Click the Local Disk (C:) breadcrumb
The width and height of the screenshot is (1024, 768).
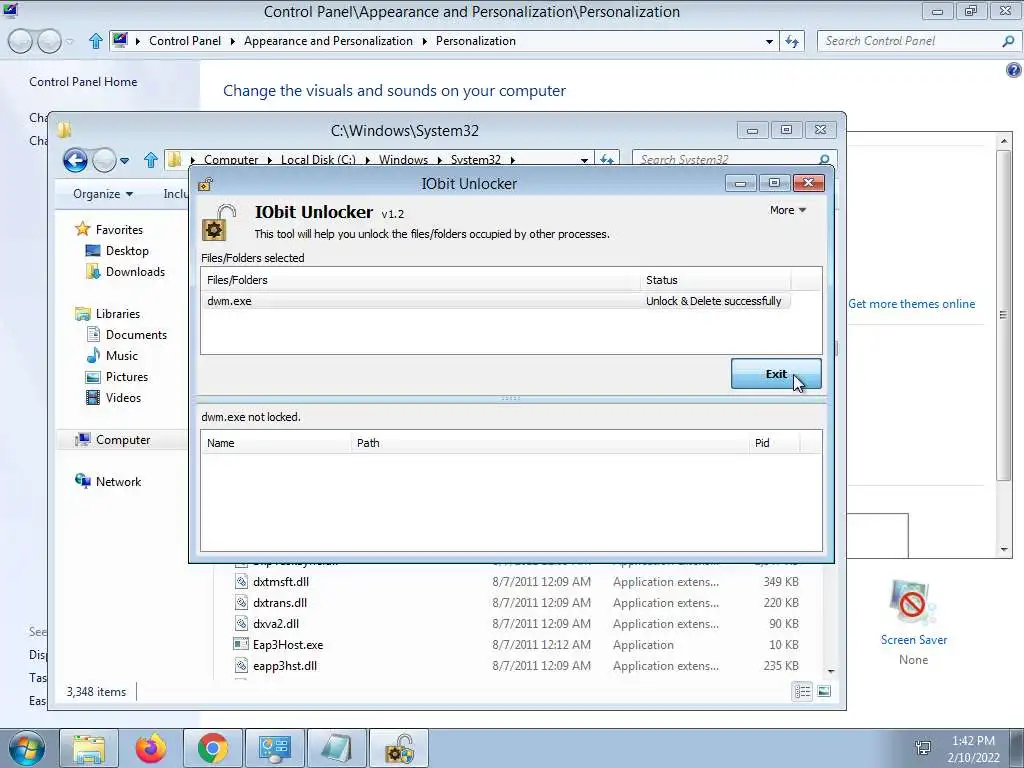point(318,160)
